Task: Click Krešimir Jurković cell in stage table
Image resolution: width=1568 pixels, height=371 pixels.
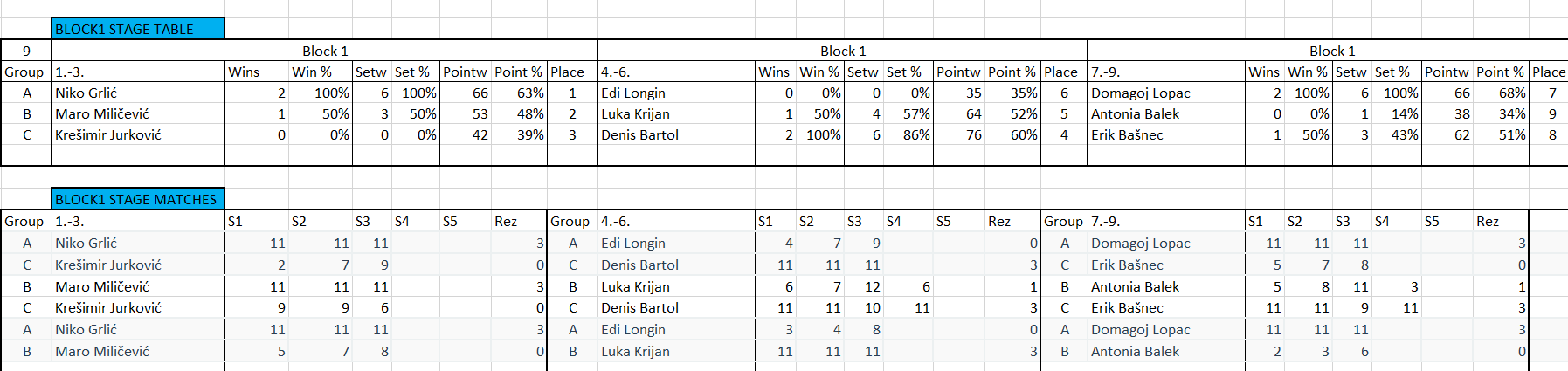Action: [138, 134]
